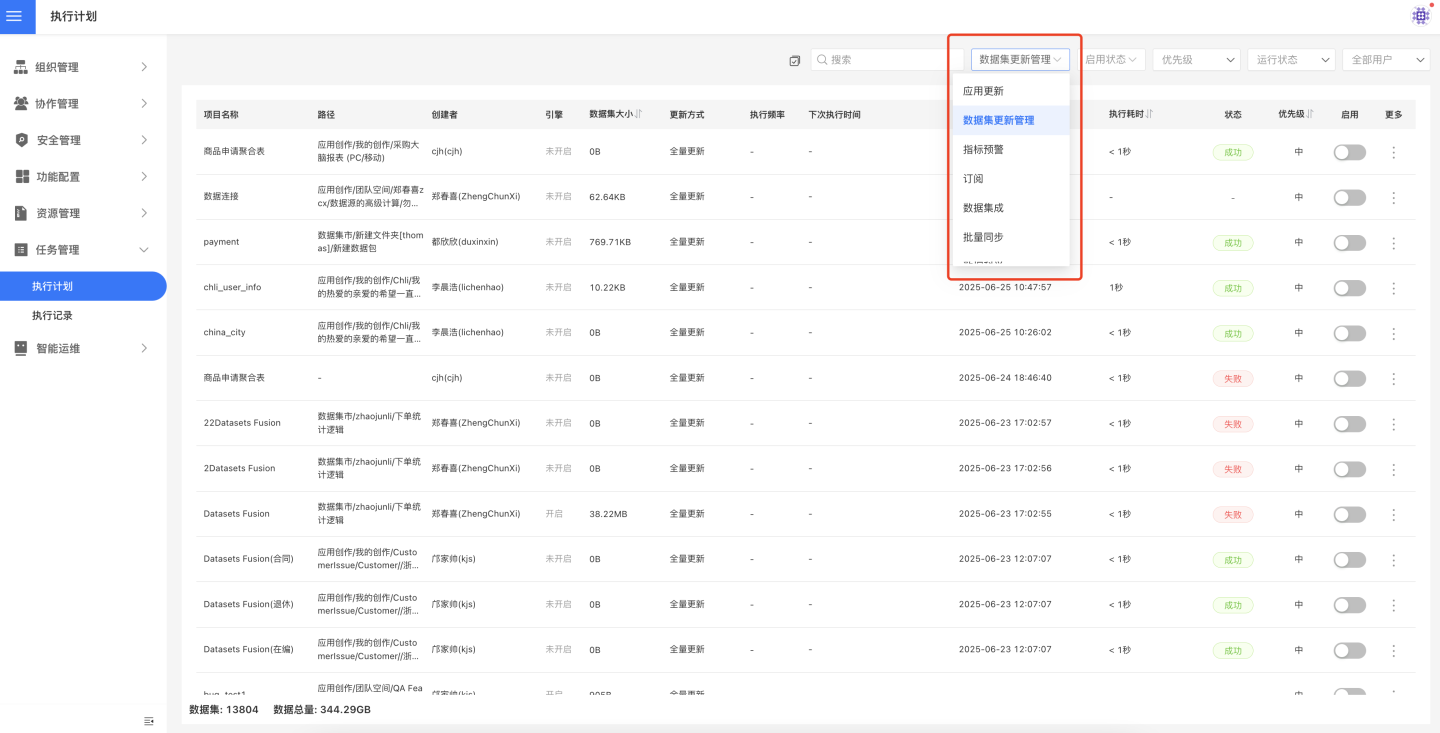1440x733 pixels.
Task: Sort by dataset size column icon
Action: click(638, 114)
